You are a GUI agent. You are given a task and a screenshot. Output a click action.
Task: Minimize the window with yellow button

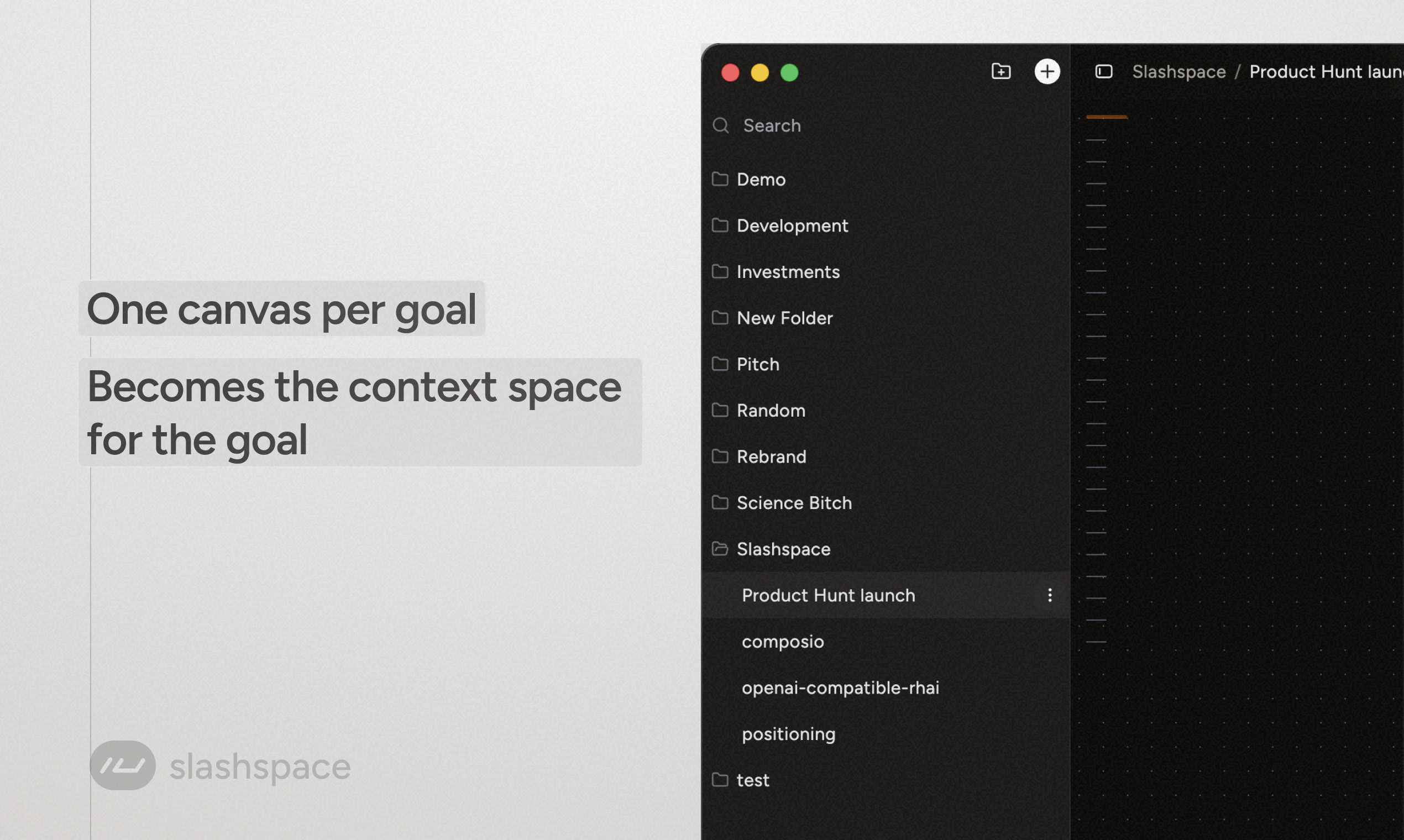click(x=759, y=72)
